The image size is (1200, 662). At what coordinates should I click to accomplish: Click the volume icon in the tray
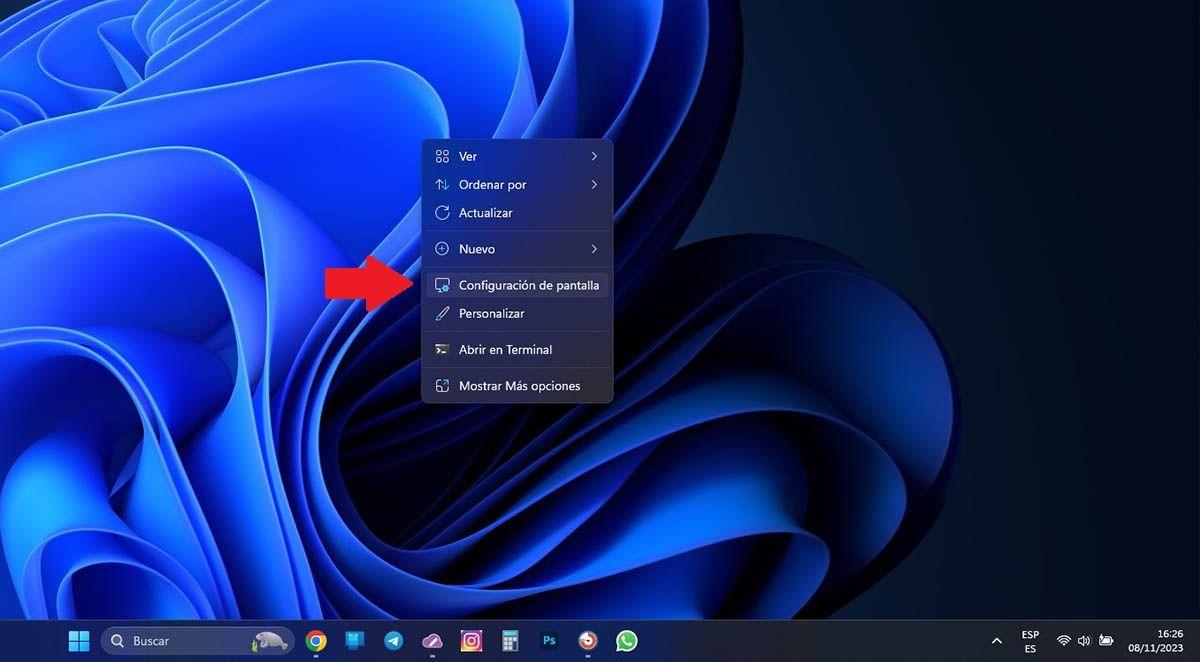(1084, 641)
